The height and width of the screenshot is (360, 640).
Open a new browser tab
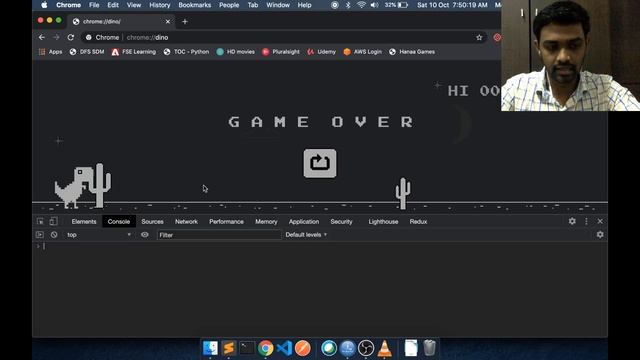coord(185,22)
